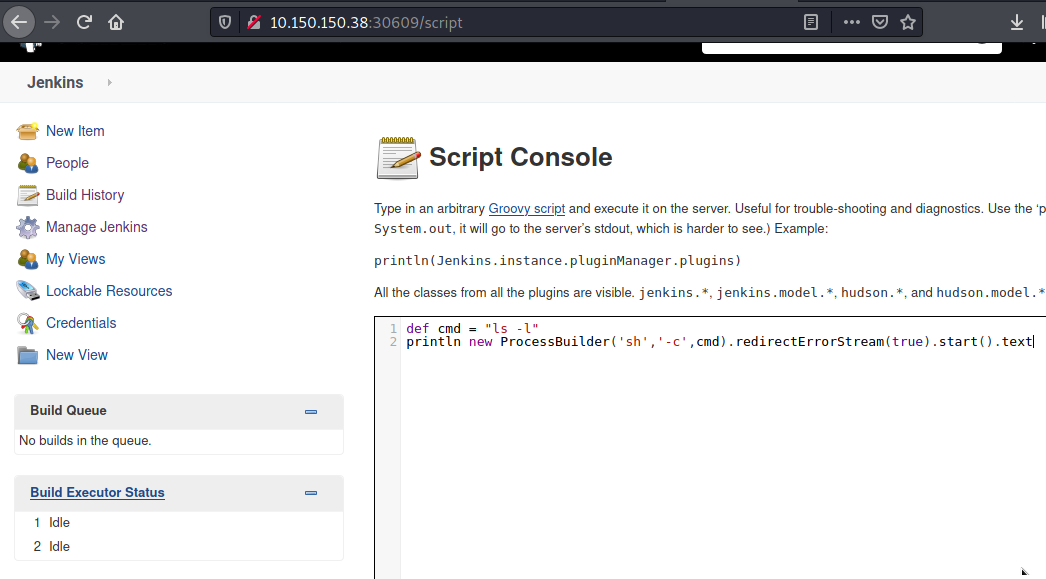Open the Lockable Resources link
The image size is (1046, 579).
tap(109, 291)
